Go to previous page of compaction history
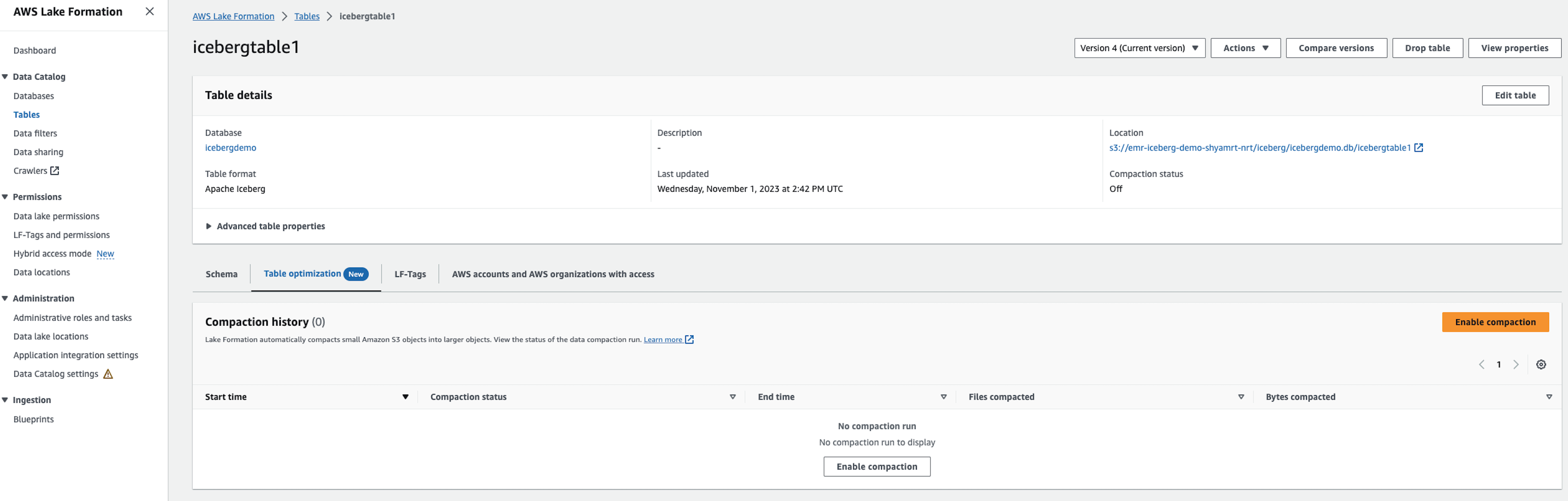1568x501 pixels. click(x=1482, y=364)
